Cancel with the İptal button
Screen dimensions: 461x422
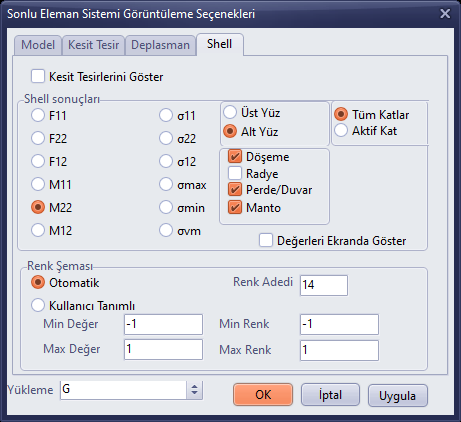(330, 395)
